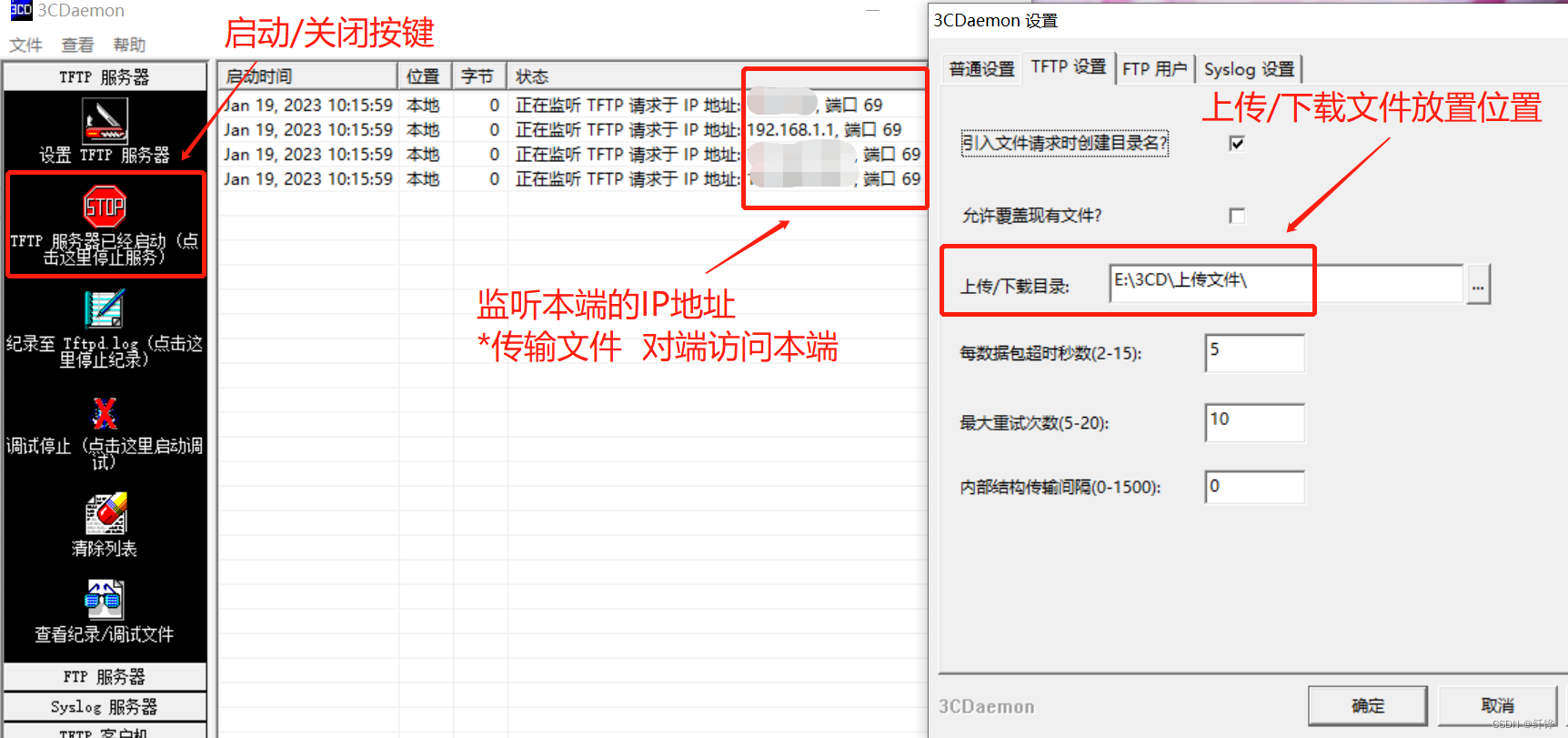Select the TFTP 设置 tab

pyautogui.click(x=1069, y=66)
